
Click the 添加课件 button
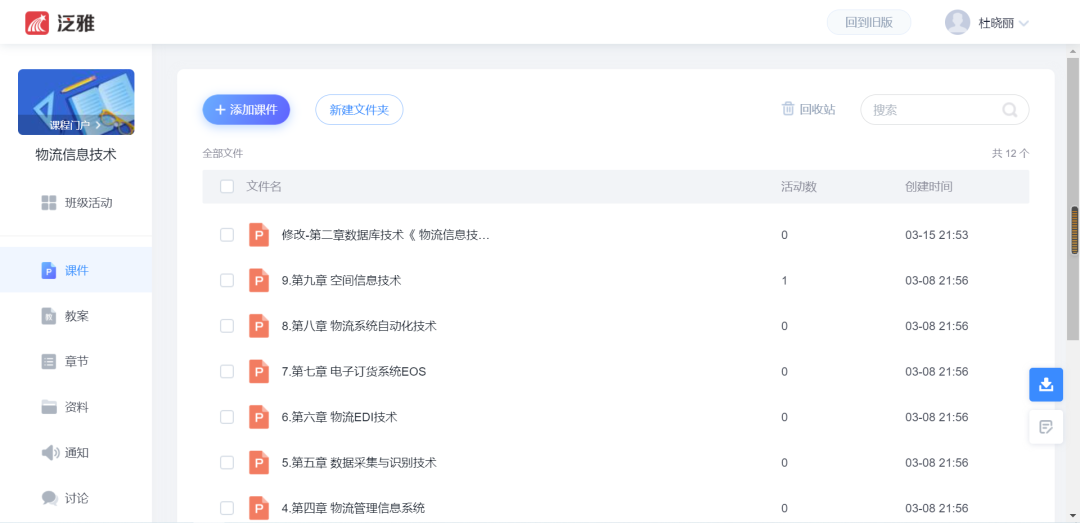click(x=246, y=110)
